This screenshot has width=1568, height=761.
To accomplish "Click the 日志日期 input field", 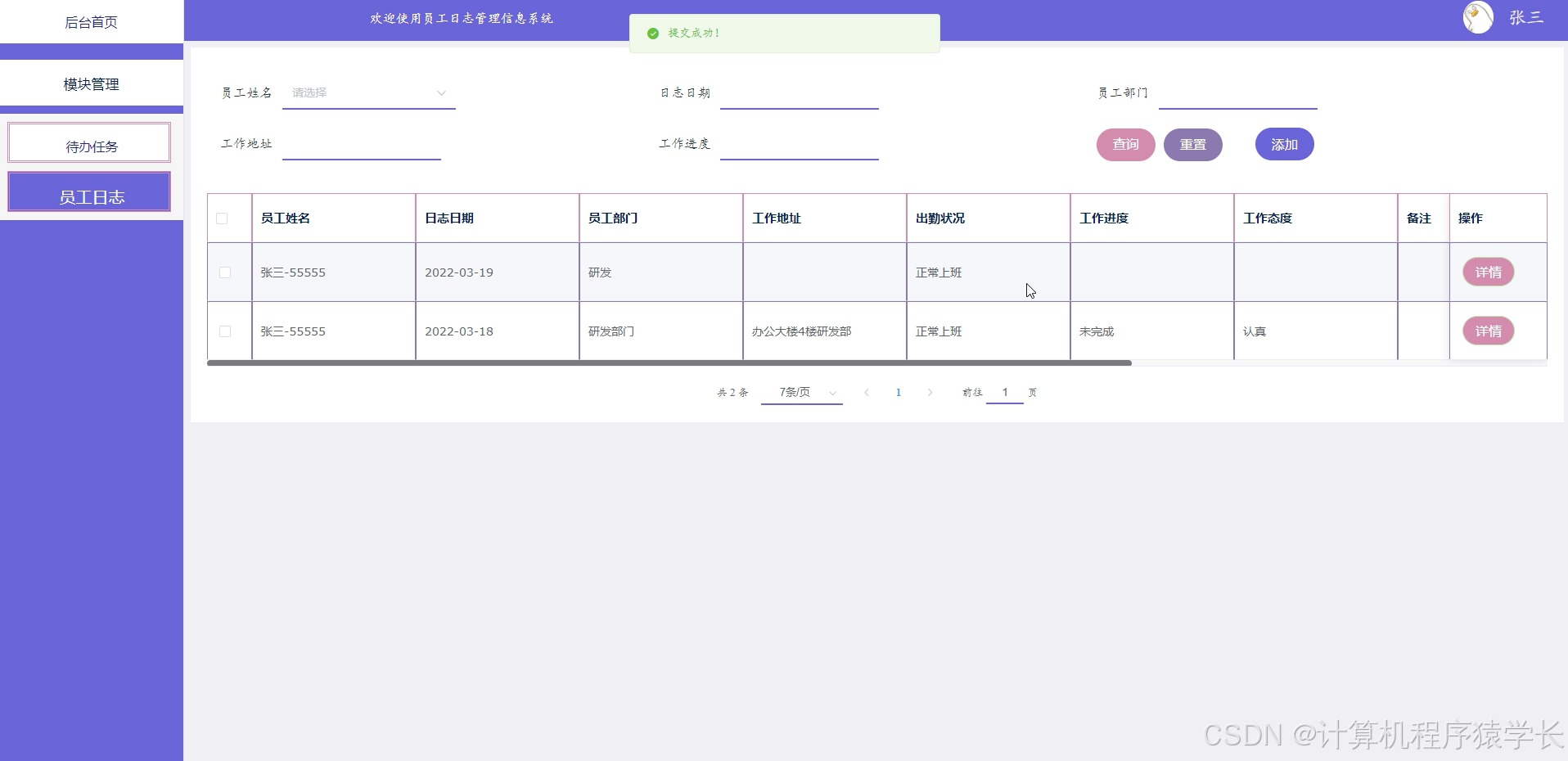I will tap(800, 93).
